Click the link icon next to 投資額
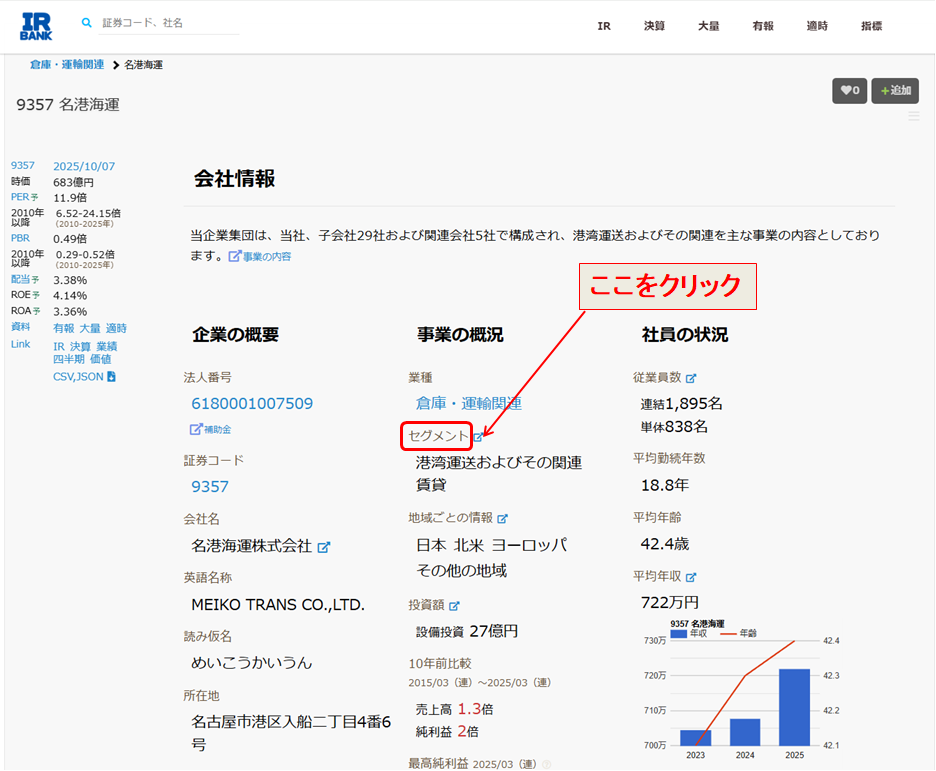 click(x=454, y=605)
